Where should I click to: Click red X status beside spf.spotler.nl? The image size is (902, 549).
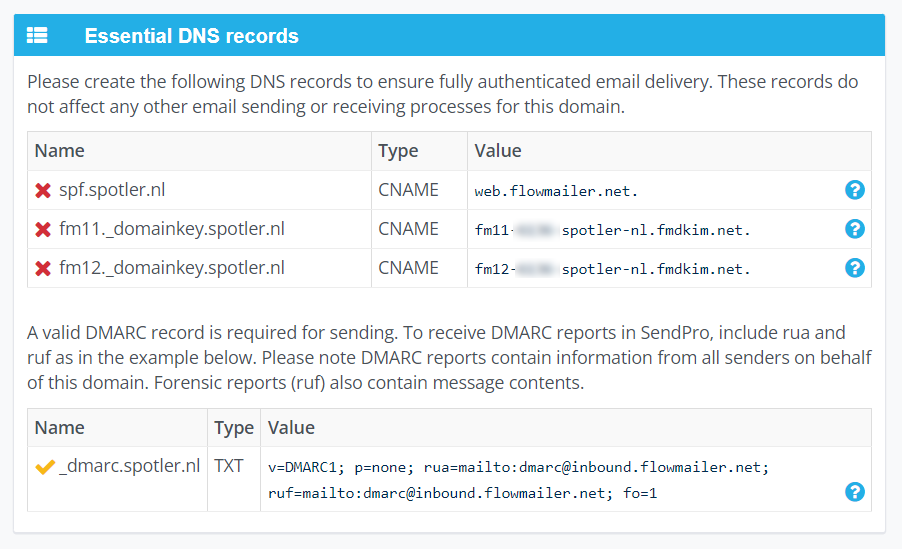(43, 190)
